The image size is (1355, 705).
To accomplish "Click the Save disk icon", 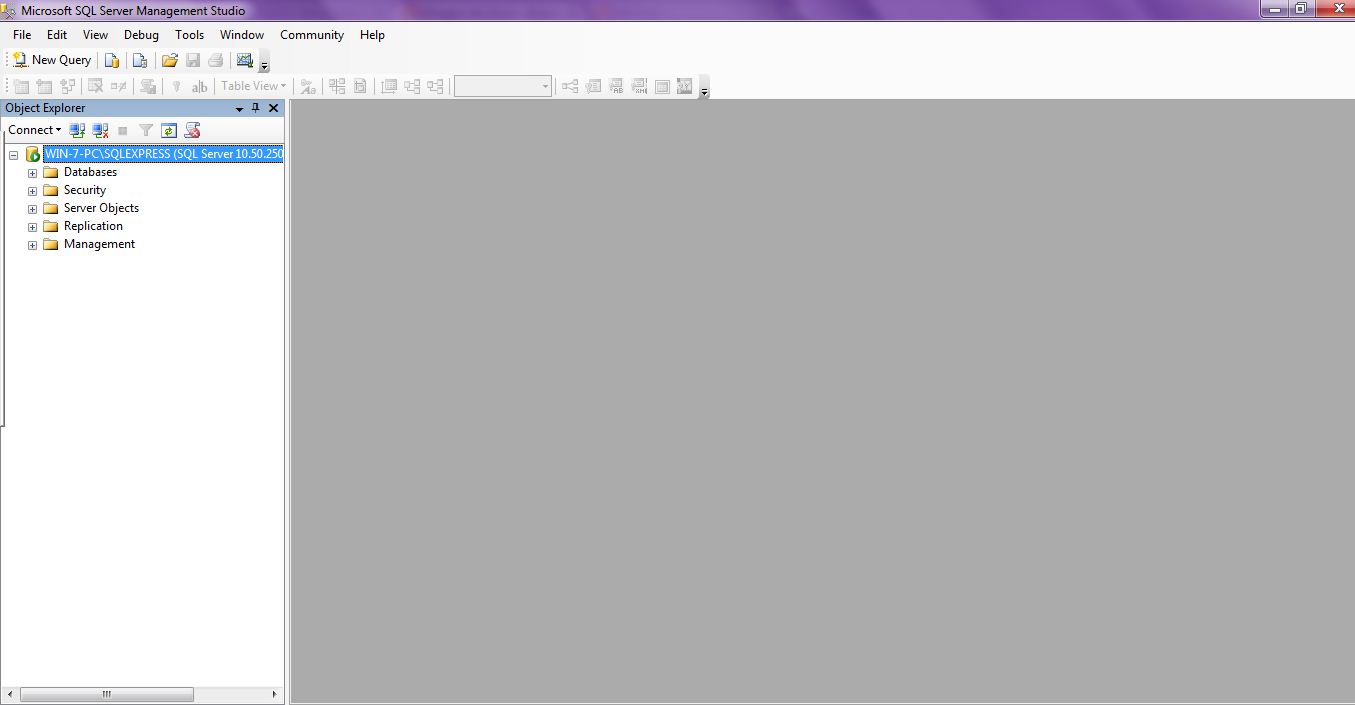I will click(193, 60).
